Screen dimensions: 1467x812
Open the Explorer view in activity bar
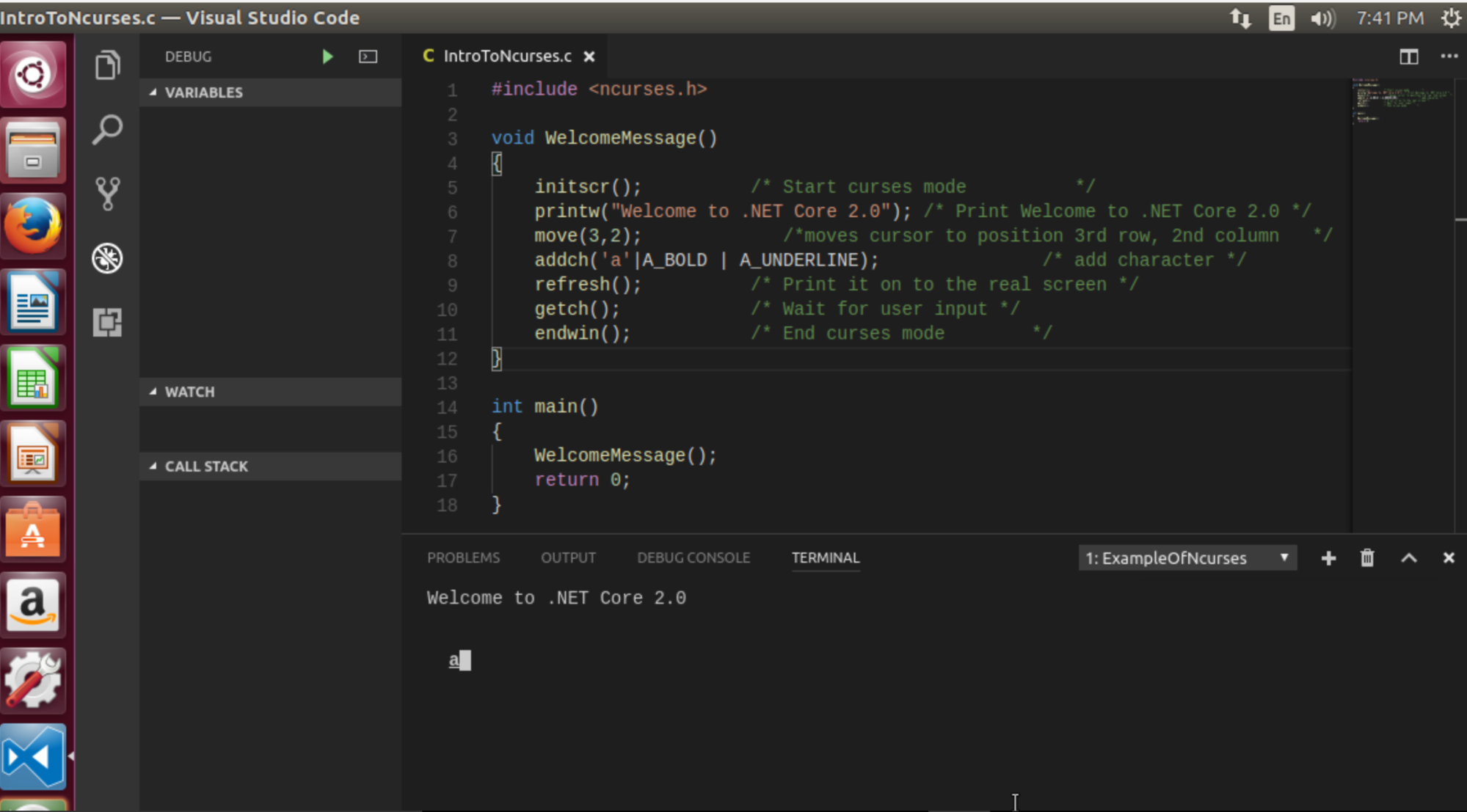(107, 66)
